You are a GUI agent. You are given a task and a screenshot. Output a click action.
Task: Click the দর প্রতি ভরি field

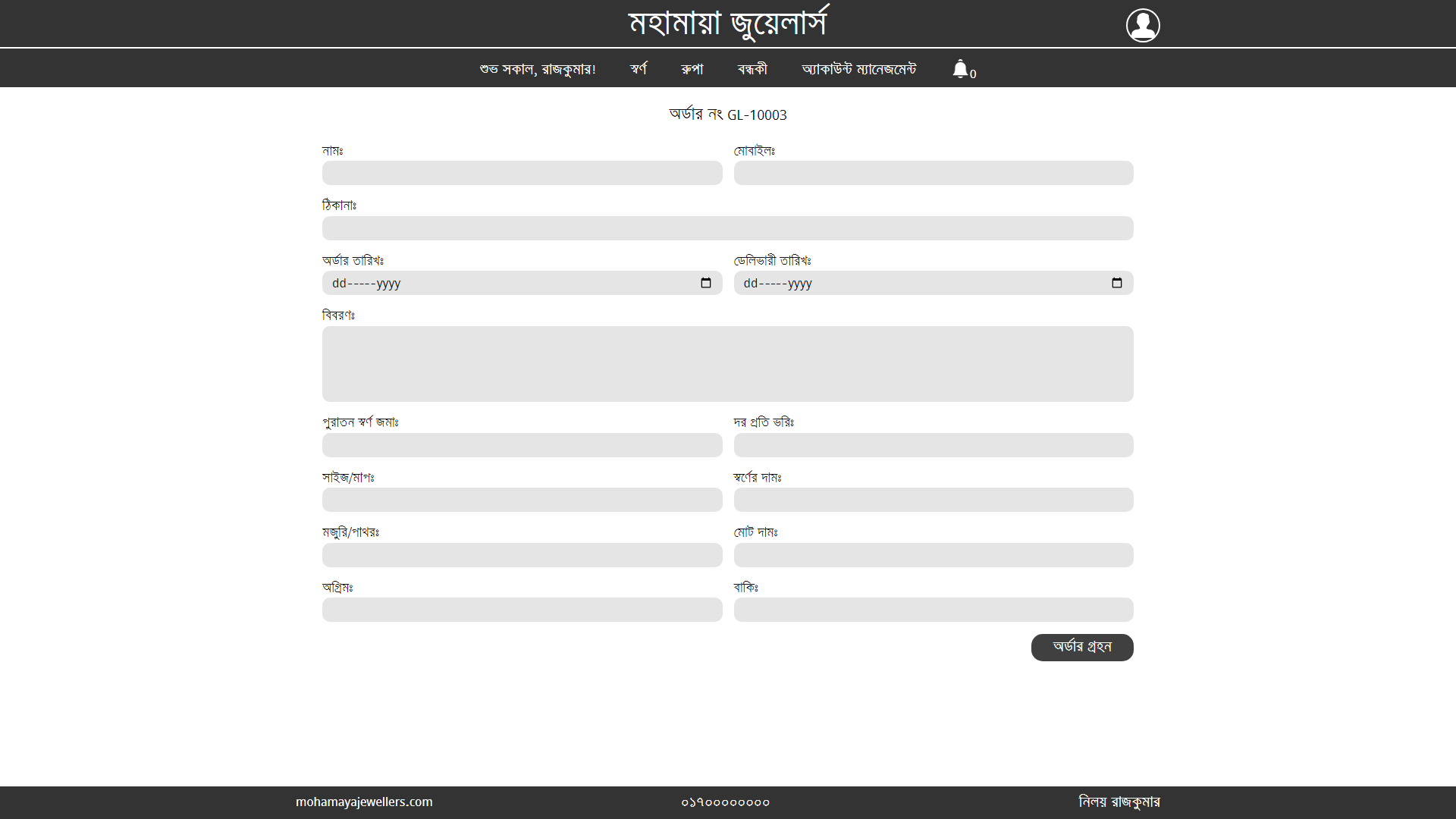933,445
